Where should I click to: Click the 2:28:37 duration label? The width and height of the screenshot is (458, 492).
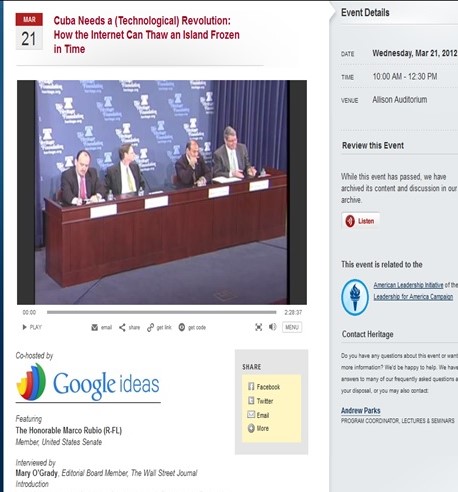coord(293,312)
